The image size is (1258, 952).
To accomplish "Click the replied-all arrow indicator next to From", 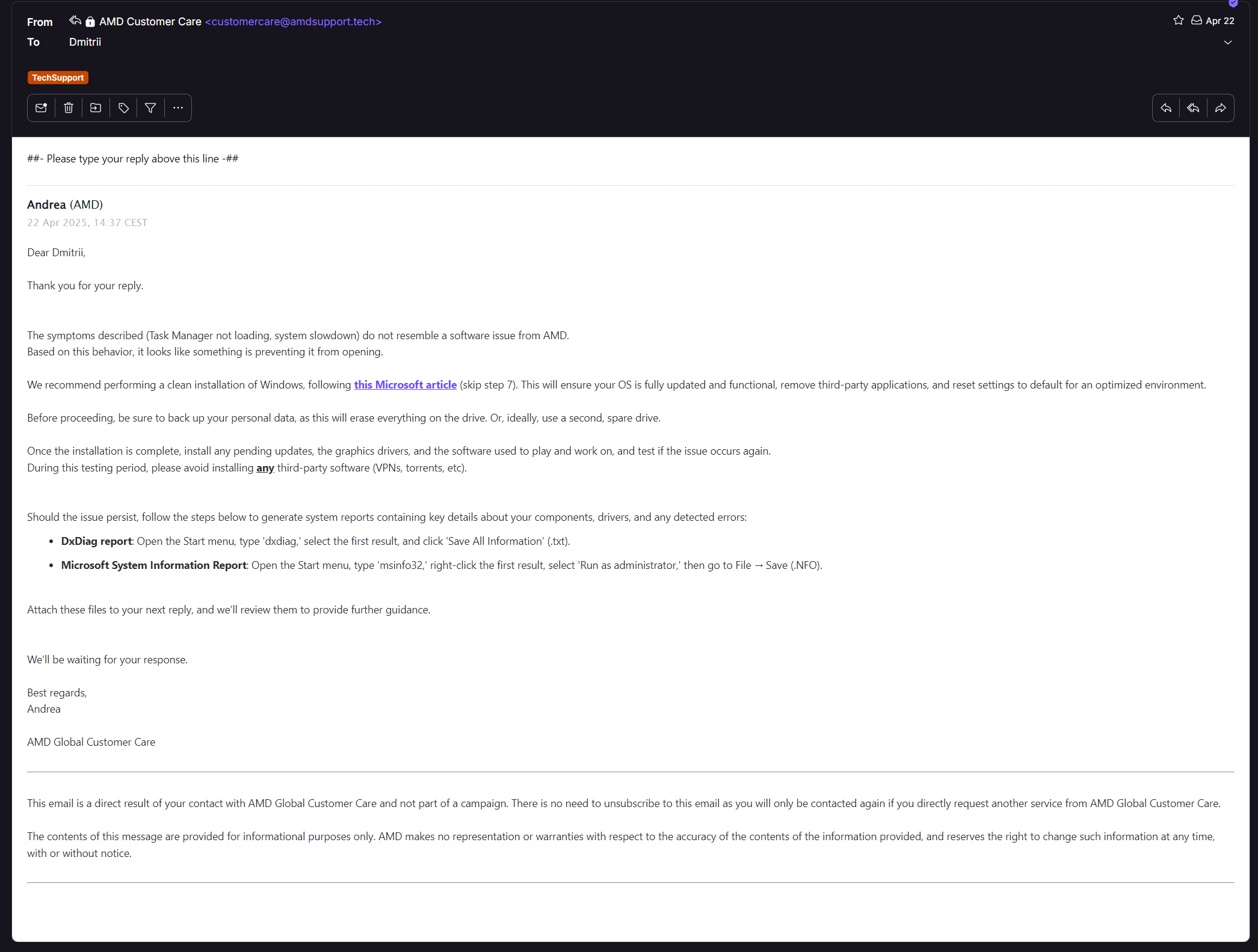I will 75,21.
